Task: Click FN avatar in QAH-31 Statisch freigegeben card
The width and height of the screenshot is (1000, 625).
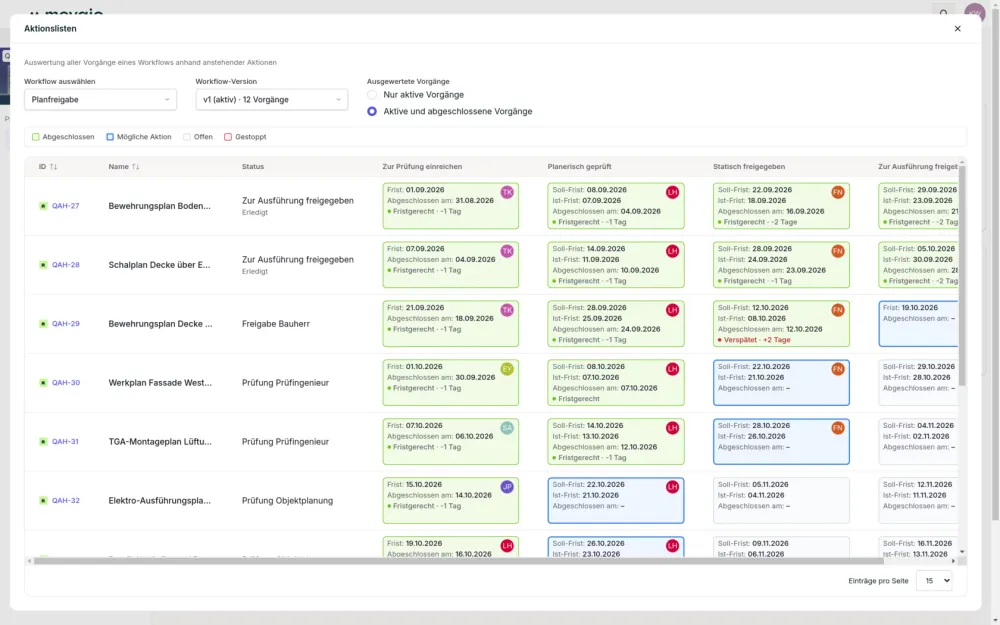Action: (837, 428)
